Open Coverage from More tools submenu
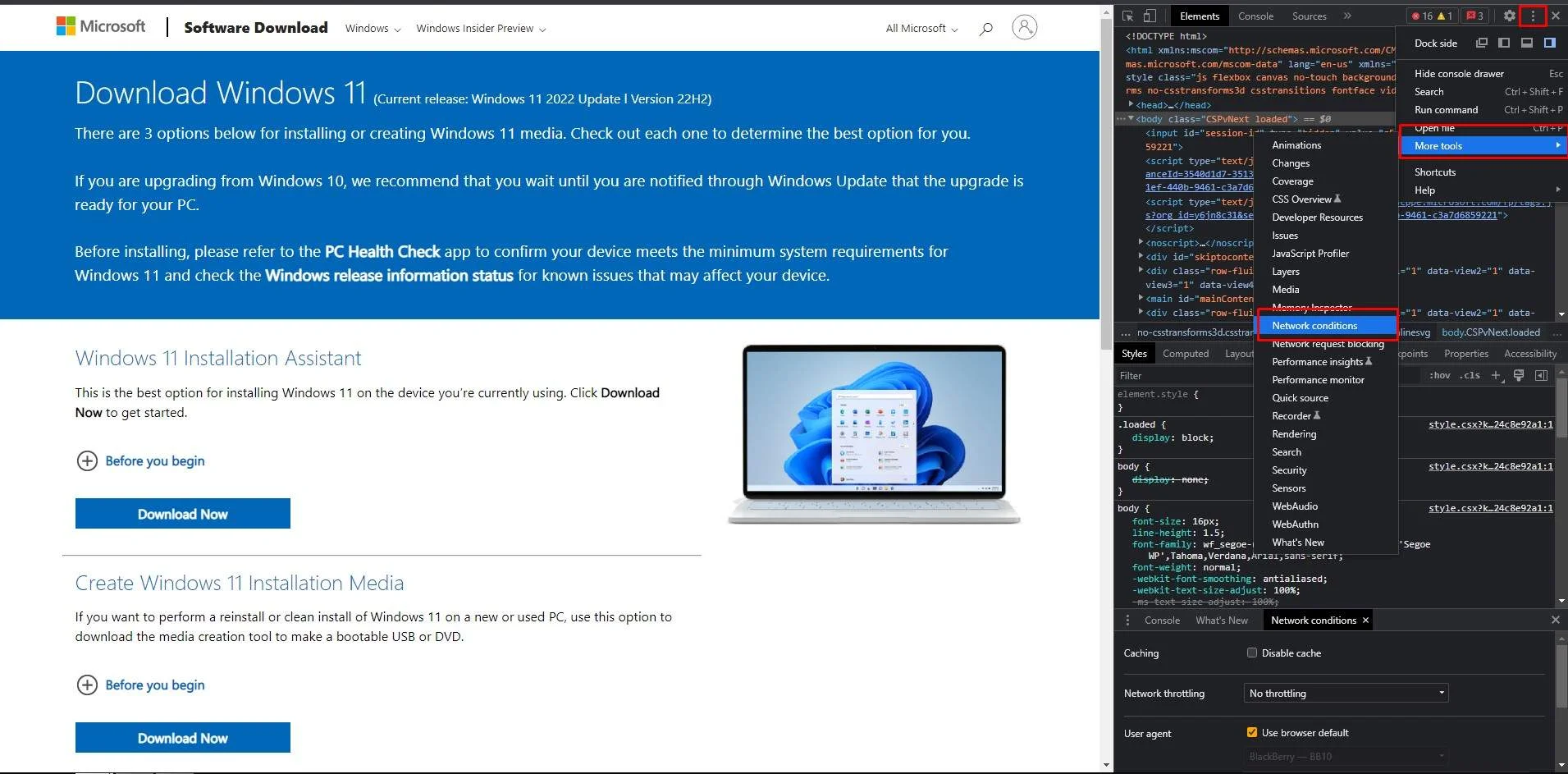The height and width of the screenshot is (774, 1568). click(x=1327, y=181)
